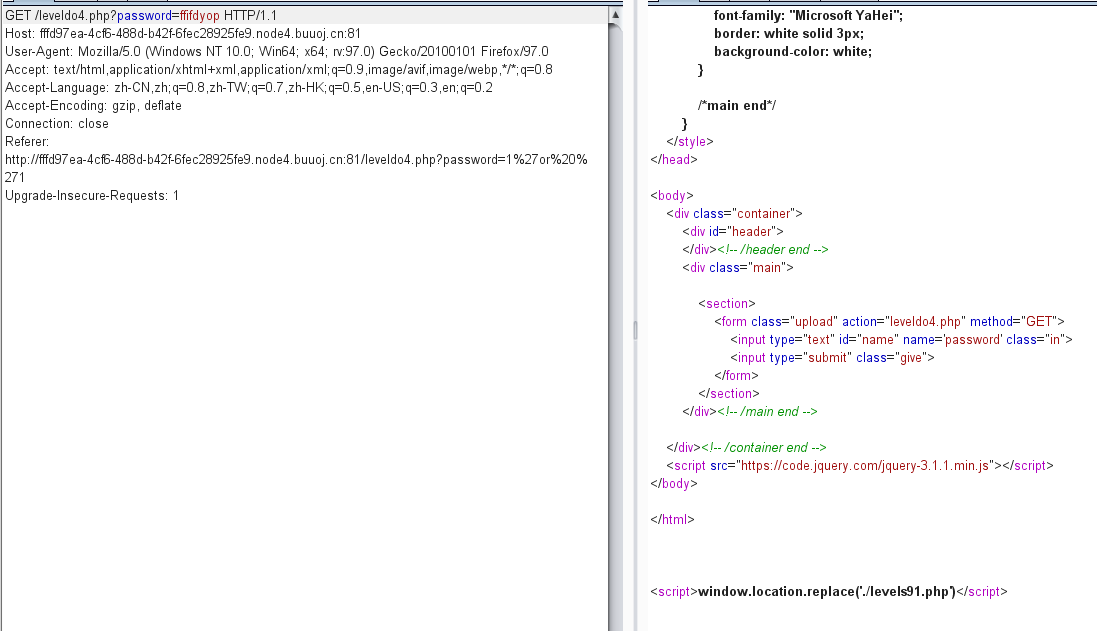1097x631 pixels.
Task: Click the closing </body> tag
Action: (x=674, y=483)
